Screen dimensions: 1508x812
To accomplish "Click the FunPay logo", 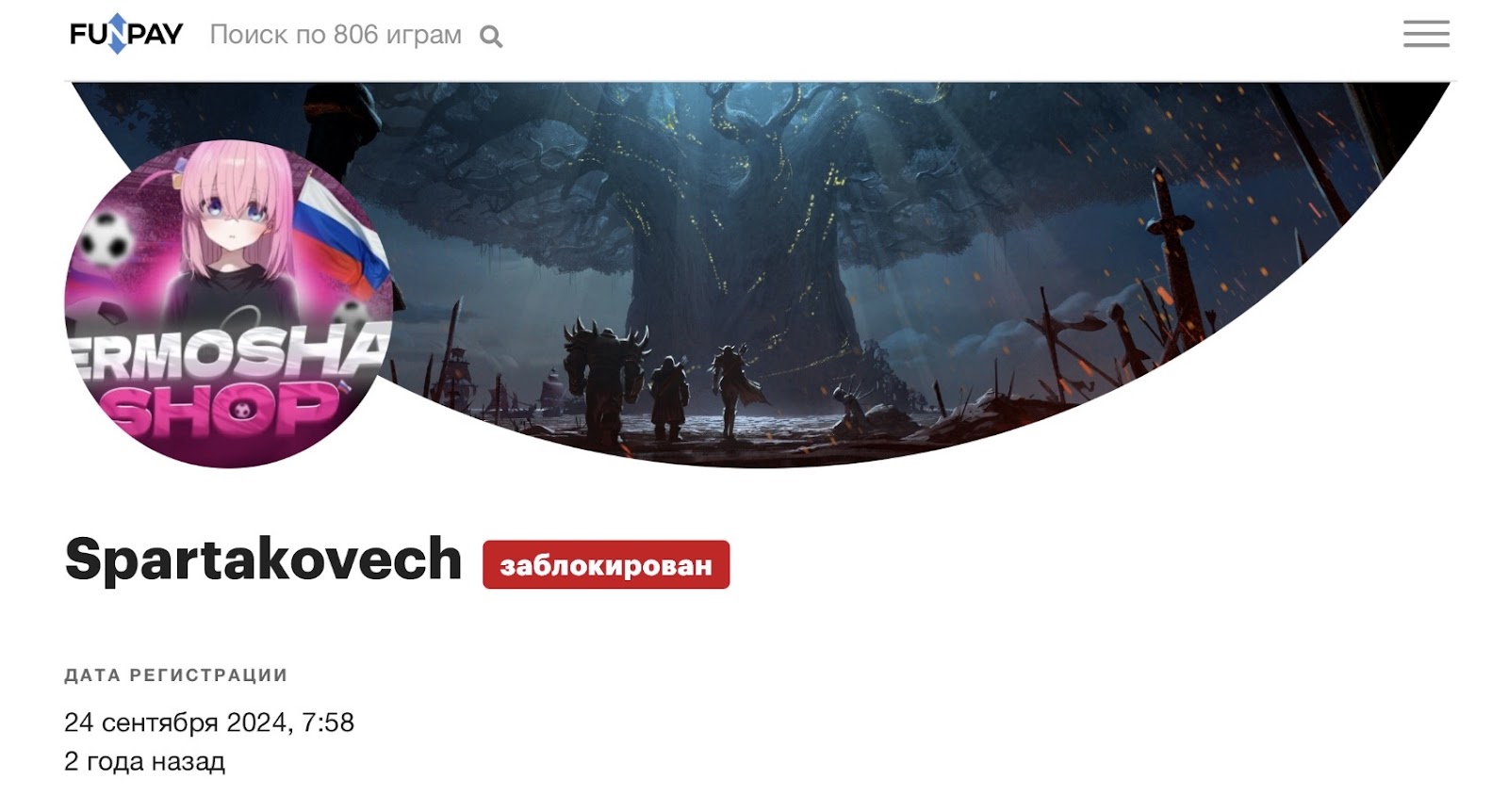I will [x=126, y=34].
